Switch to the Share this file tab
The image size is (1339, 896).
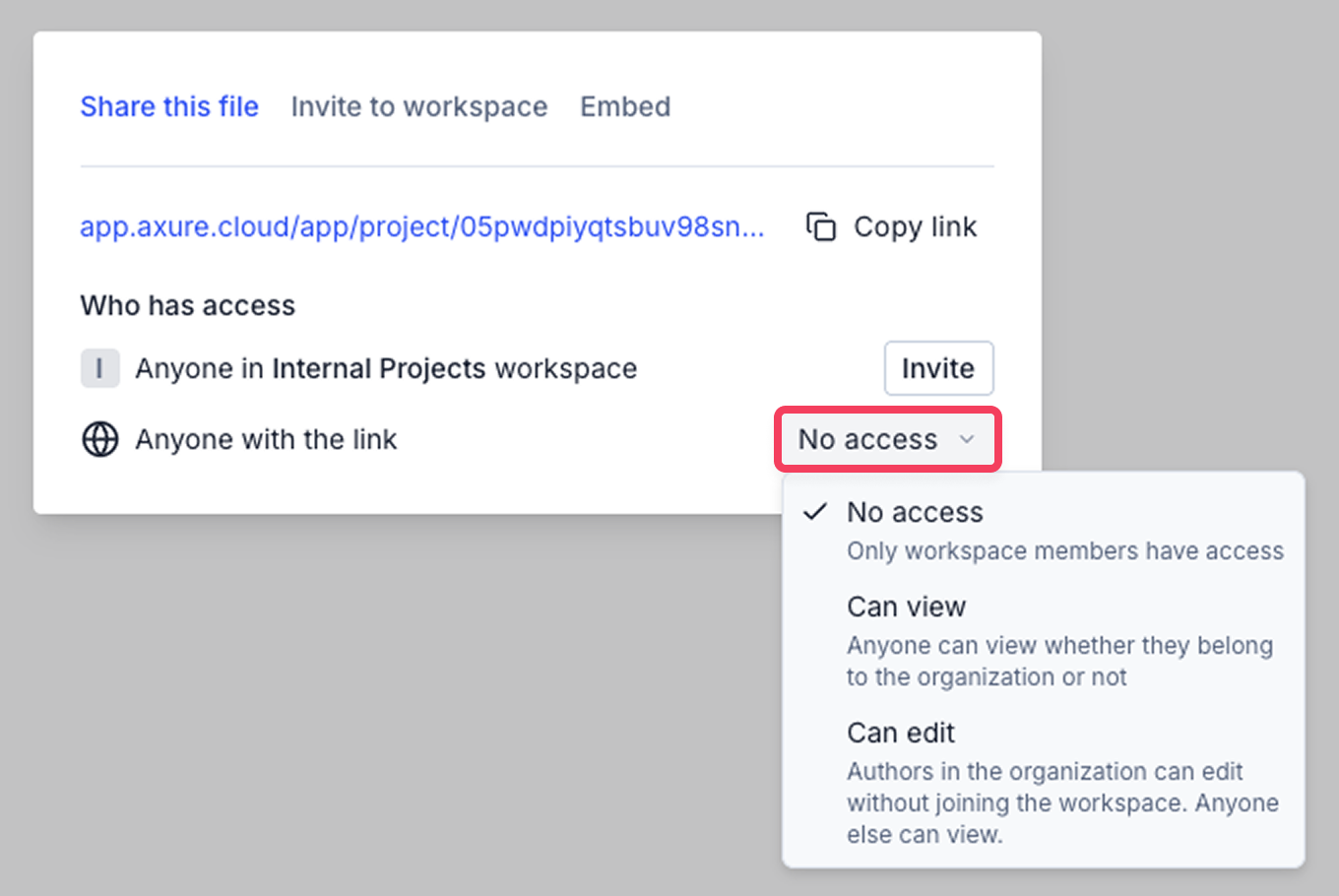[x=169, y=106]
